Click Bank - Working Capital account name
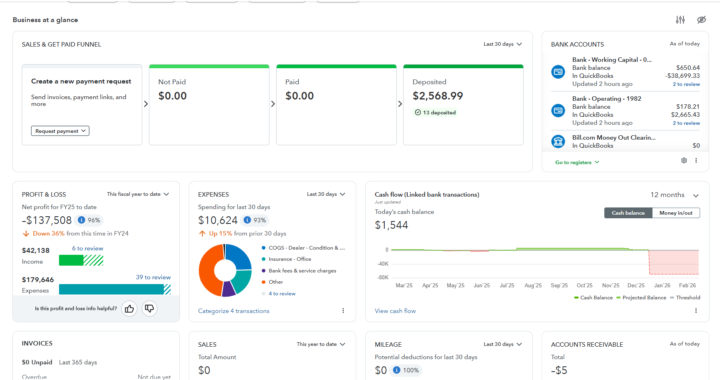Image resolution: width=720 pixels, height=380 pixels. click(612, 60)
